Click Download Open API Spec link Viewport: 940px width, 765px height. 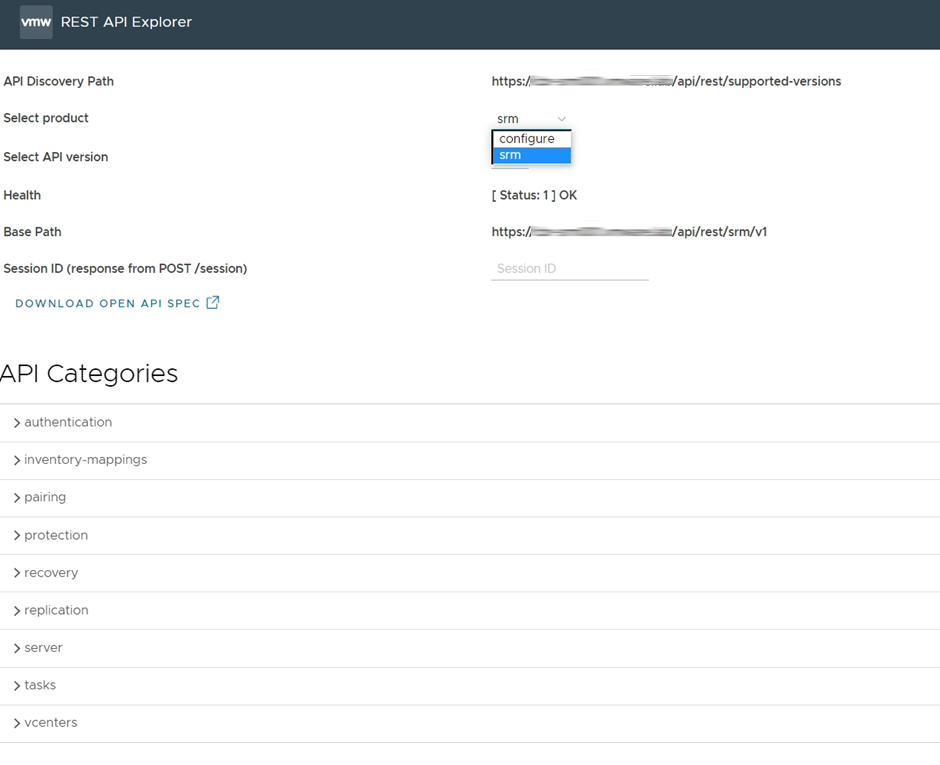click(118, 303)
